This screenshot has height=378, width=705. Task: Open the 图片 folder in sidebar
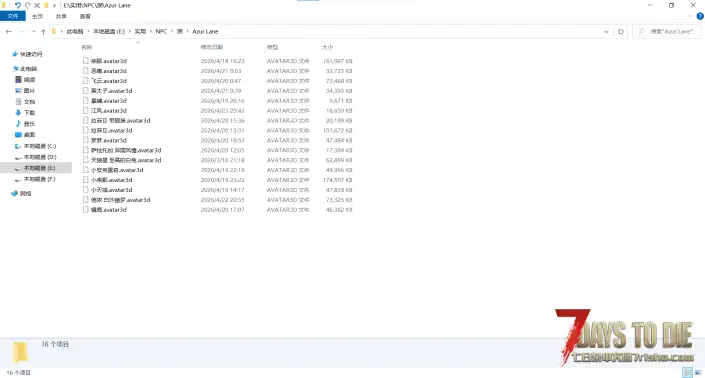(25, 91)
